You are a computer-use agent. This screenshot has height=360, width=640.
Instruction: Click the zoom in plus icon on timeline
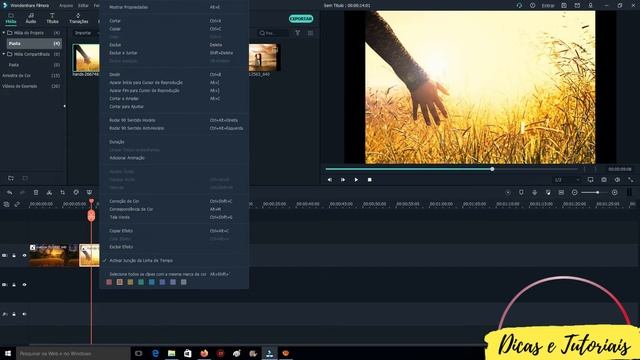click(615, 192)
